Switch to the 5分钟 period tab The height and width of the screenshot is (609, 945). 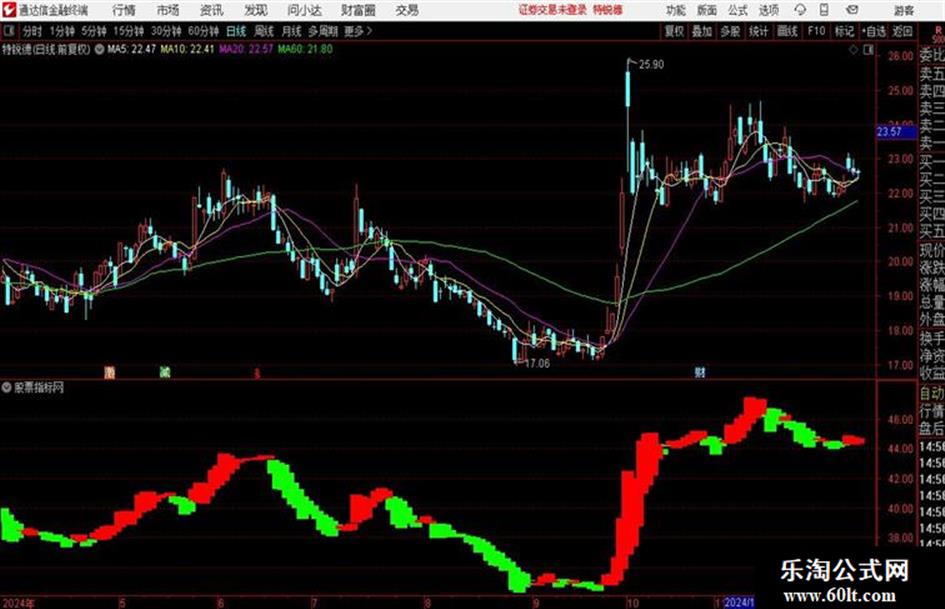point(93,31)
